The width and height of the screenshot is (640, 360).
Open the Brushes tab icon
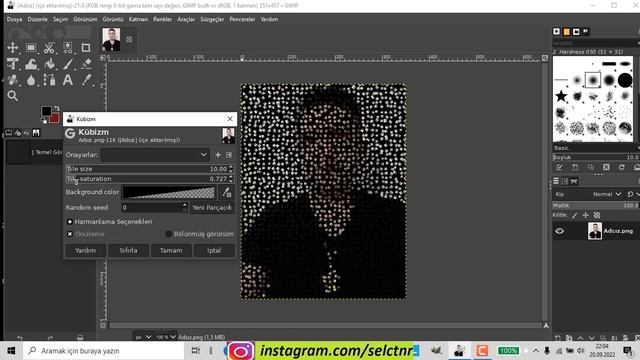click(556, 31)
